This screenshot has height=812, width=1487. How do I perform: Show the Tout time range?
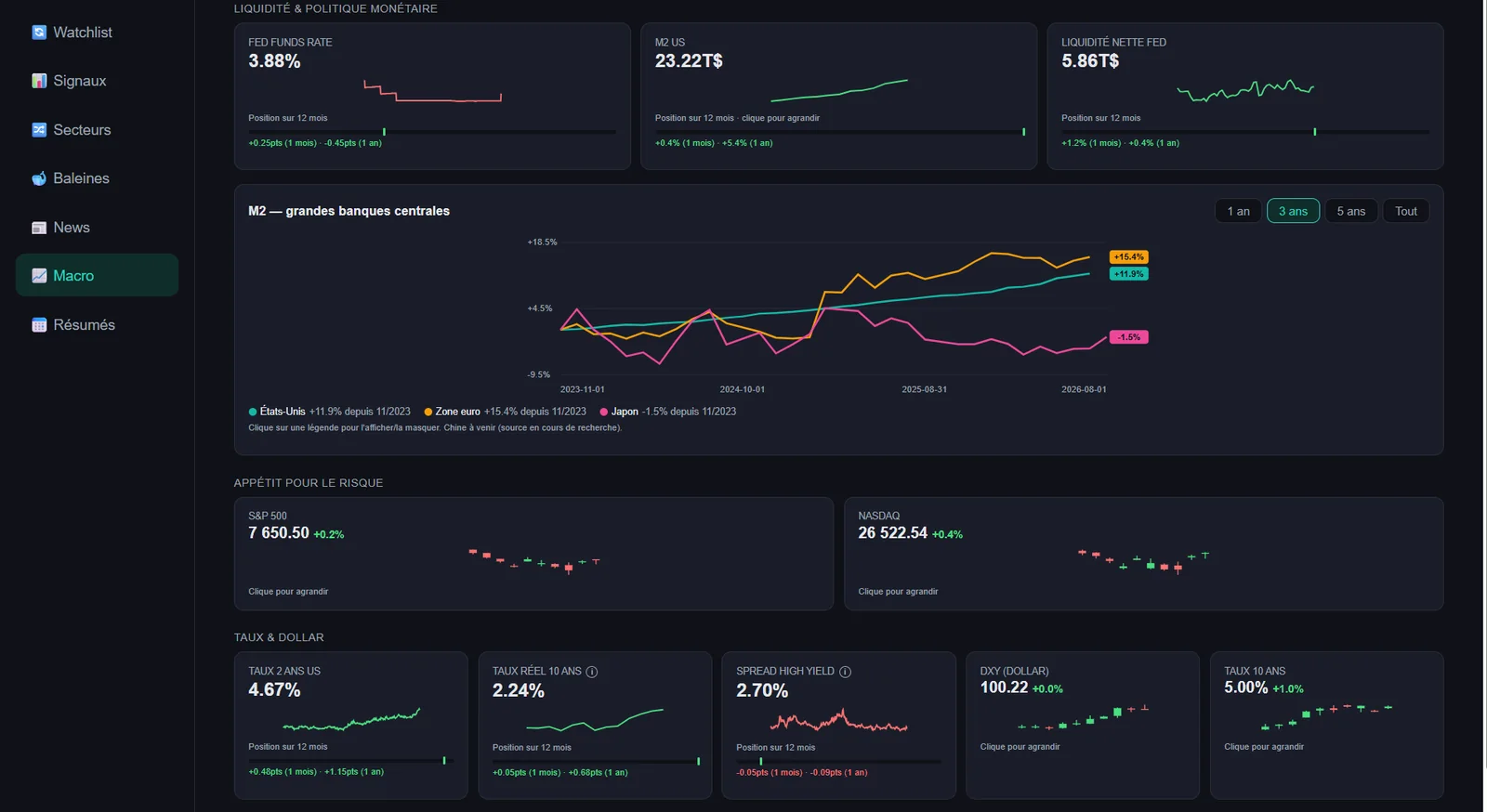(x=1406, y=211)
